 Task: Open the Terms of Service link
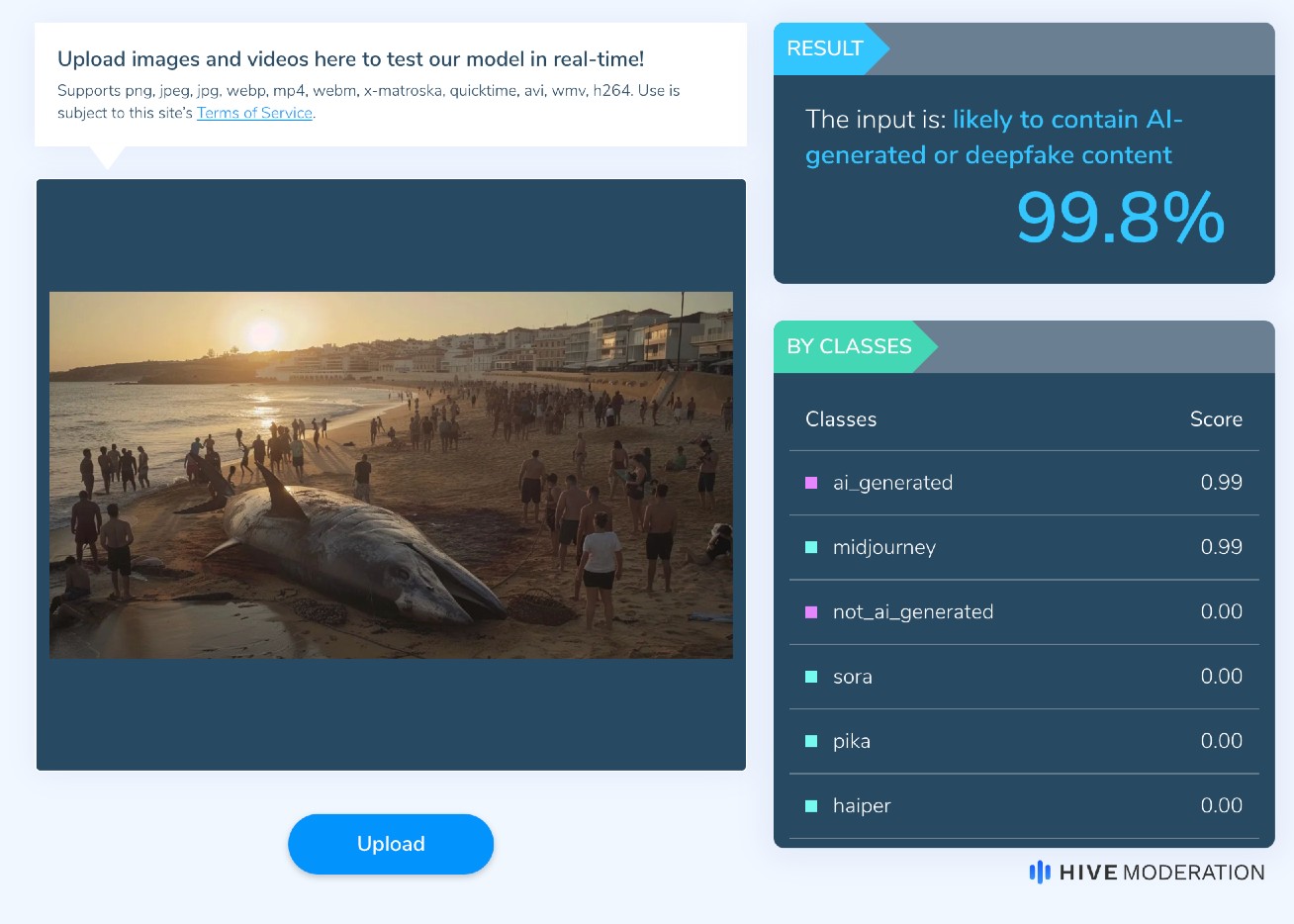pos(254,113)
